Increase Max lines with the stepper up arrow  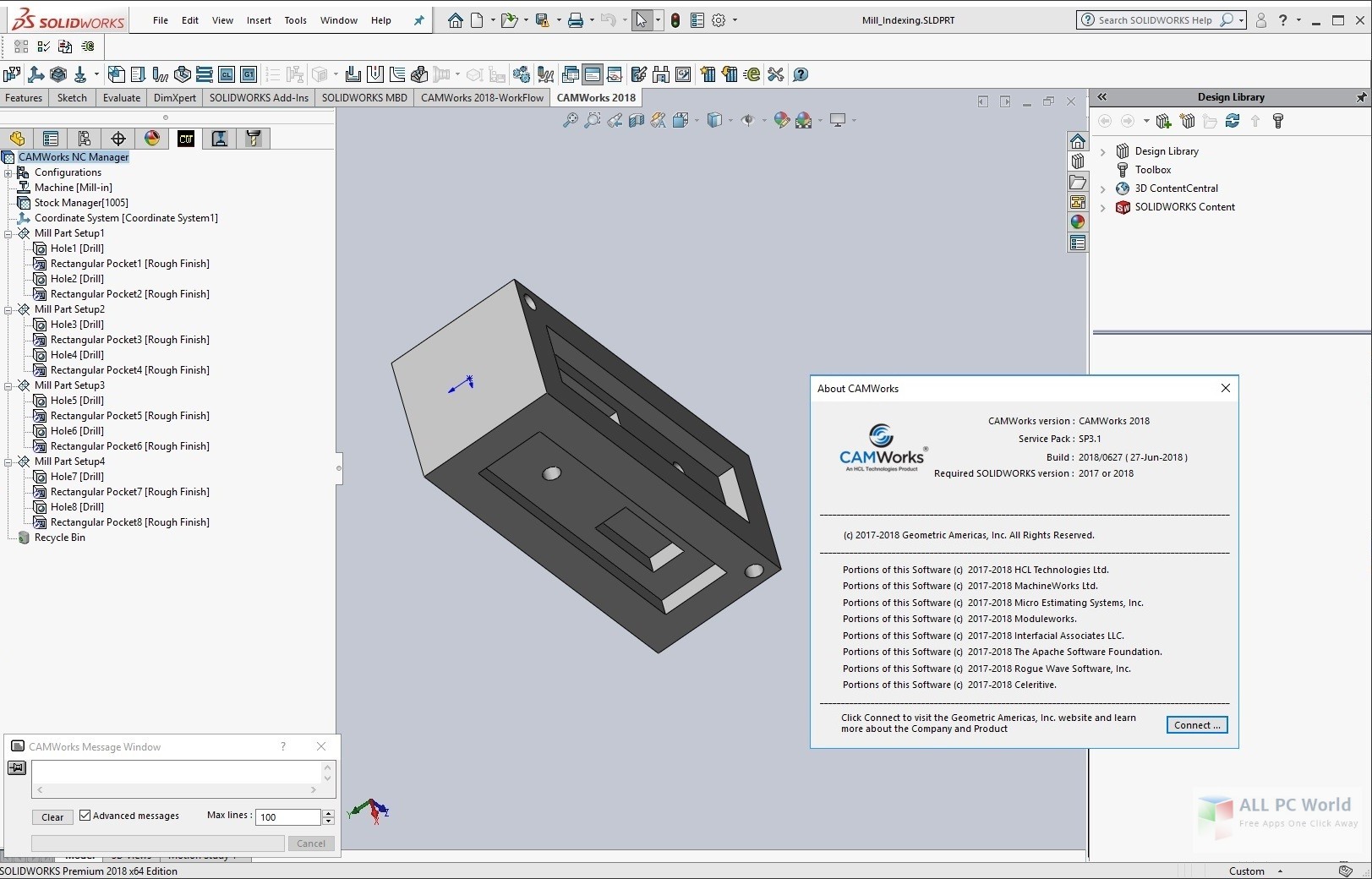[329, 813]
